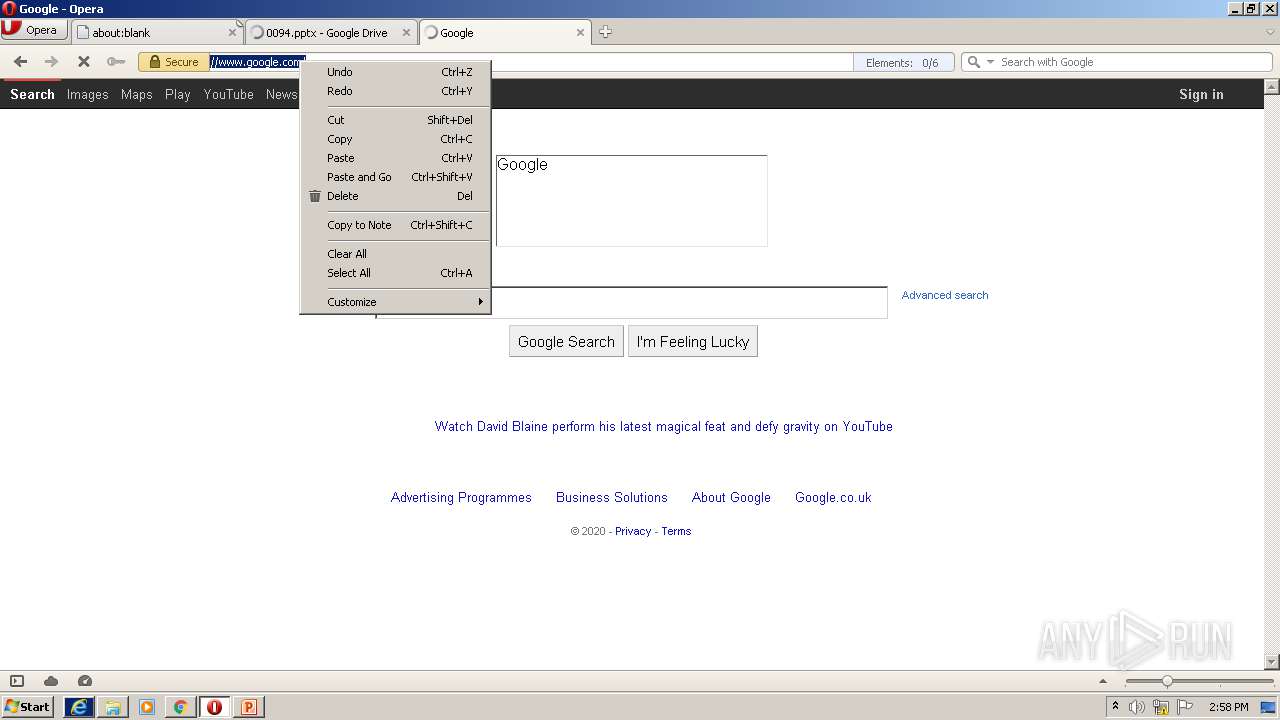Open YouTube in Google top bar
The image size is (1280, 720).
[x=228, y=94]
